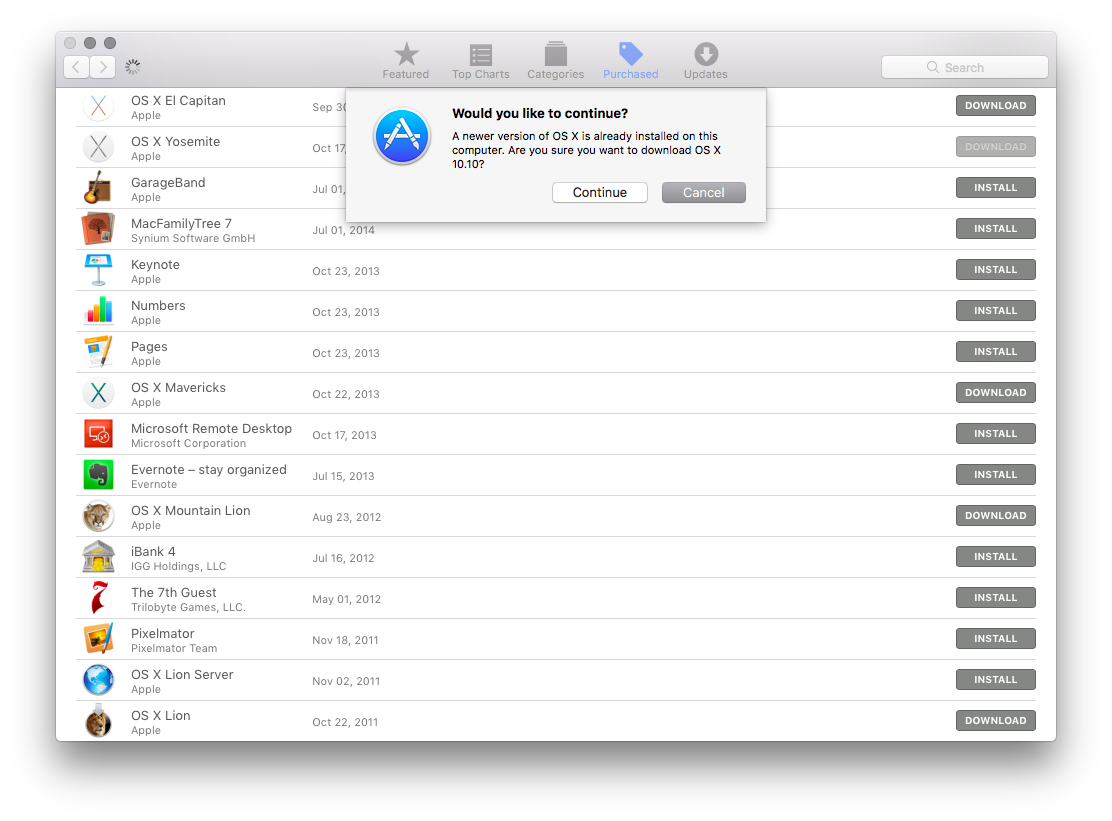Click 'Trilobyte Games, LLC.' developer name
1112x821 pixels.
point(188,608)
